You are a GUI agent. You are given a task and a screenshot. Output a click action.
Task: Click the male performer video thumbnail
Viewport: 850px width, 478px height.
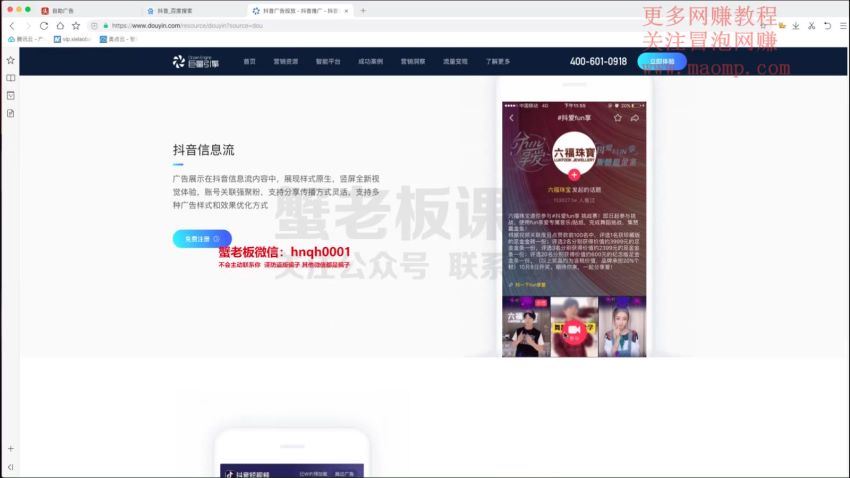[x=526, y=327]
